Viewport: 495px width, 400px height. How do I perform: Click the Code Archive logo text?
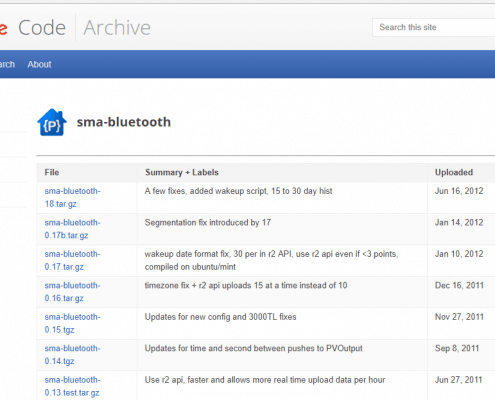(x=84, y=27)
